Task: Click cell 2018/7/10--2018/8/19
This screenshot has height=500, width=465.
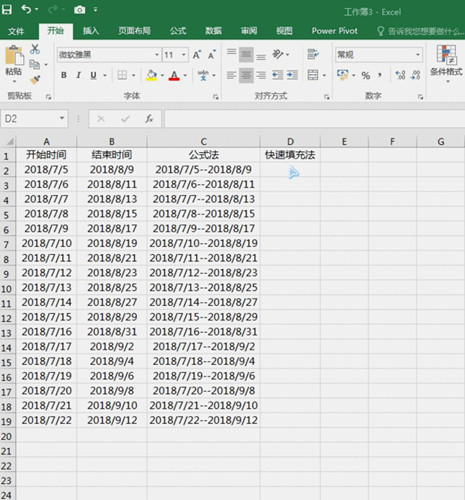Action: (x=203, y=244)
